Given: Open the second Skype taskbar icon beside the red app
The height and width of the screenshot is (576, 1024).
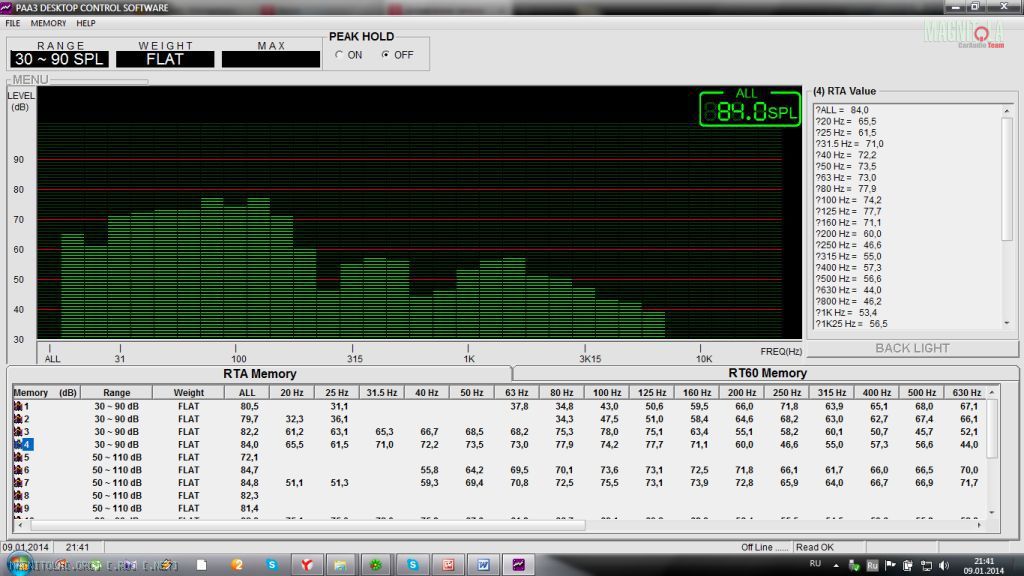Looking at the screenshot, I should [x=412, y=565].
